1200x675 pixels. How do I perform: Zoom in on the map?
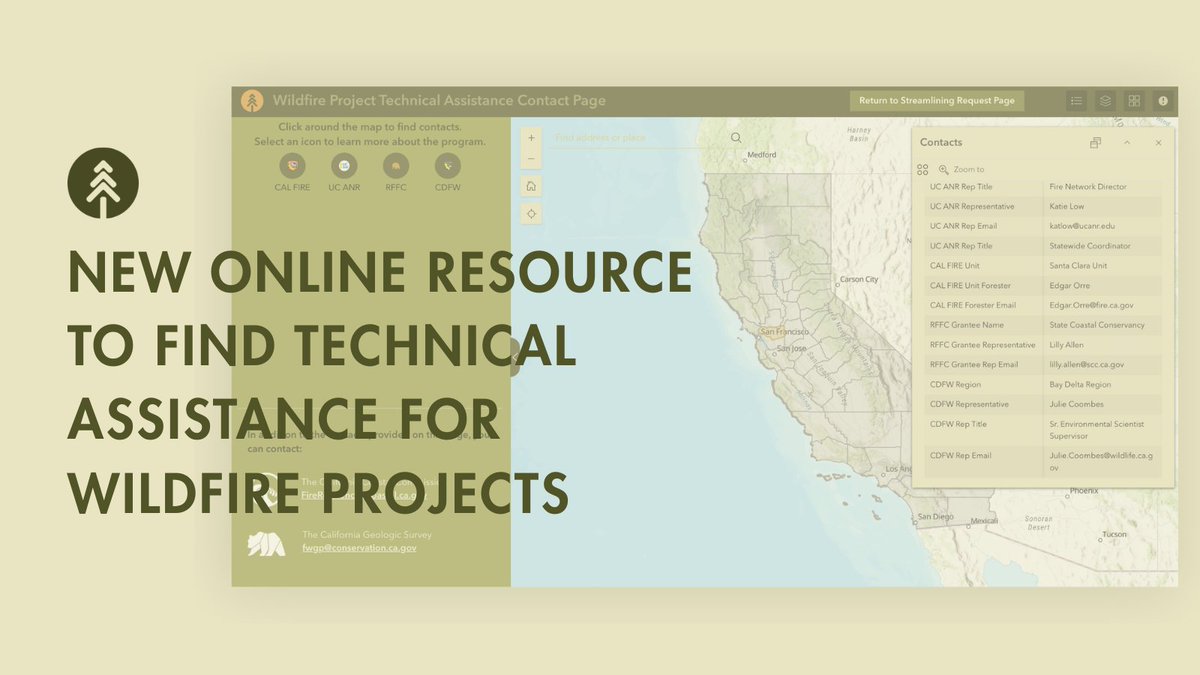(531, 137)
